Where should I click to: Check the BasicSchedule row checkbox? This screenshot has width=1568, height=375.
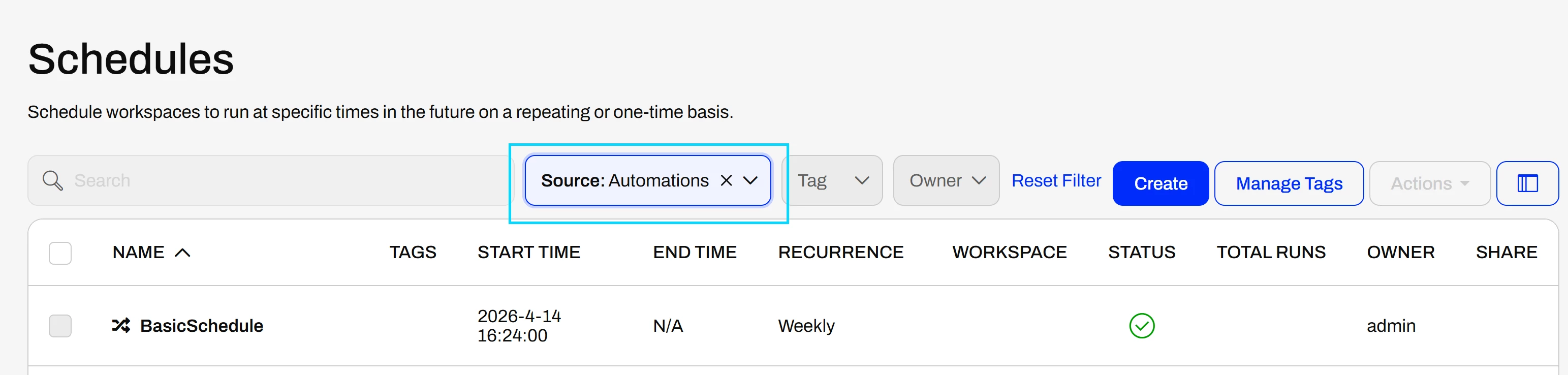tap(60, 326)
